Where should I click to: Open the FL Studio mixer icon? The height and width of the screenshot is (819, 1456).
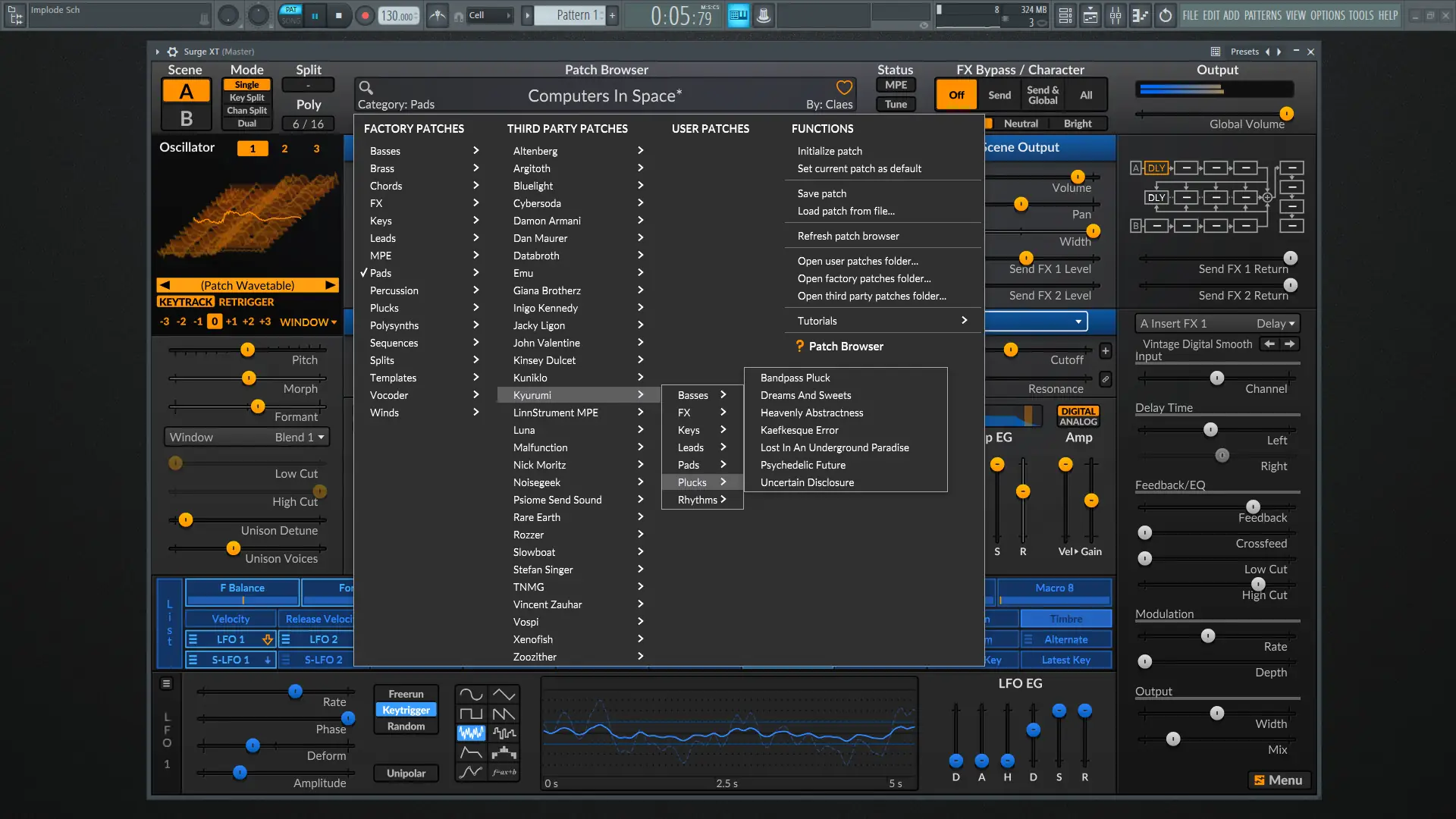tap(1115, 15)
